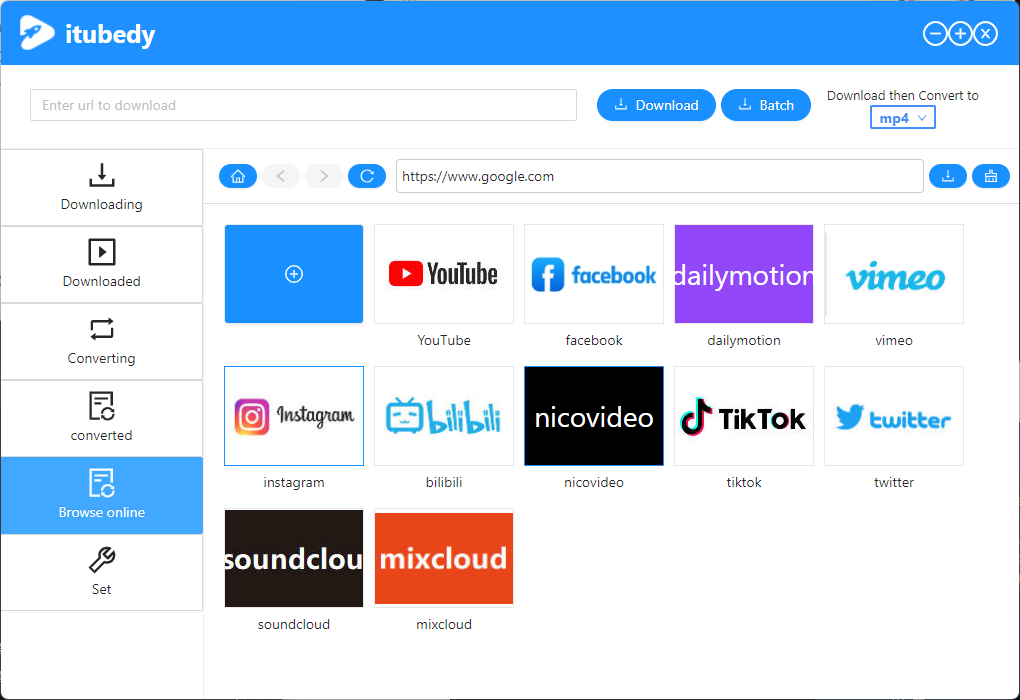Viewport: 1020px width, 700px height.
Task: Click the Download button
Action: [656, 104]
